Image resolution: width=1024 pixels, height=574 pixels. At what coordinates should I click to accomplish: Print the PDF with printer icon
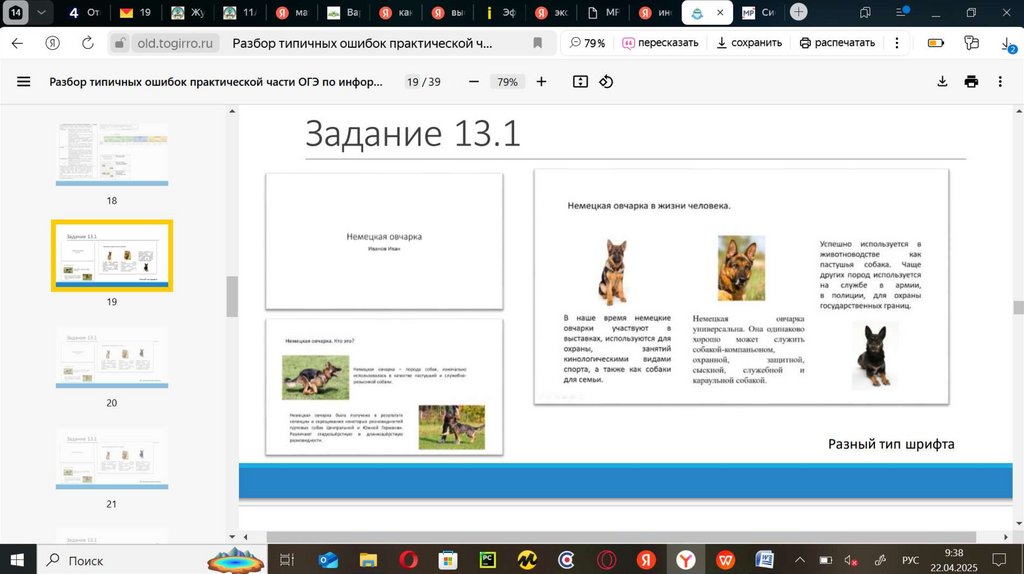(x=971, y=82)
